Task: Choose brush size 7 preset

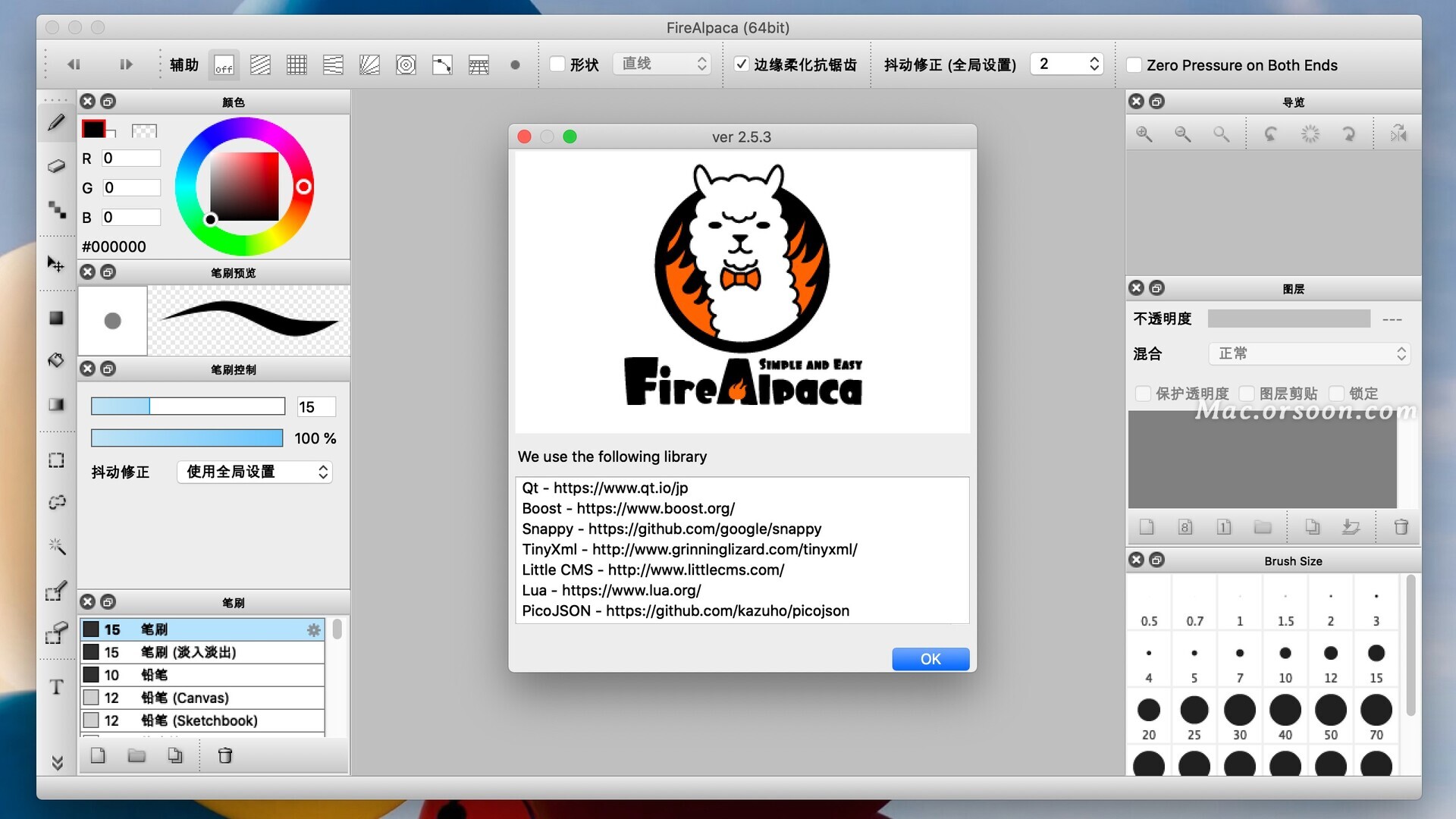Action: 1240,660
